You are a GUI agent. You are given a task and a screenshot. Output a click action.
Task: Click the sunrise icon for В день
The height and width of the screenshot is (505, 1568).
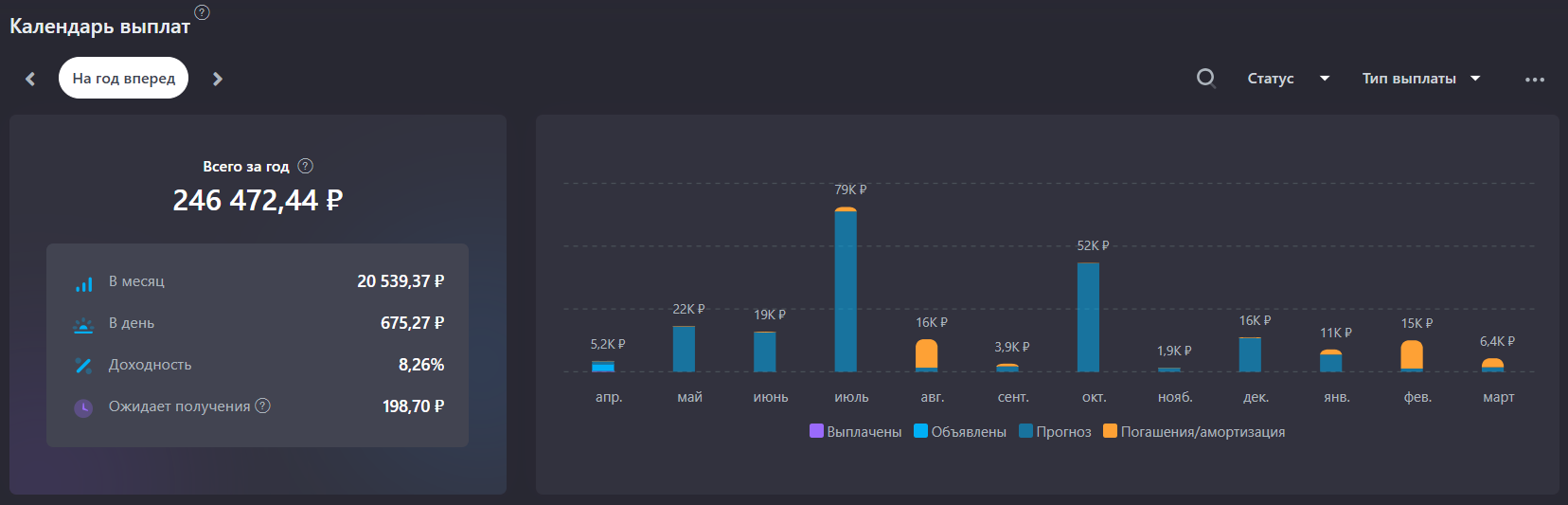83,325
